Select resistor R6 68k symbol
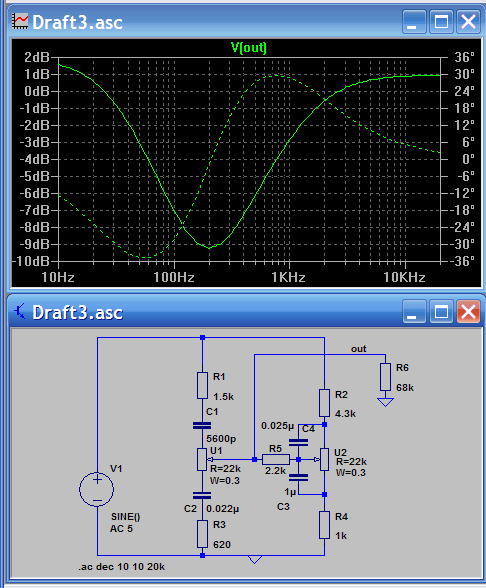 (385, 377)
